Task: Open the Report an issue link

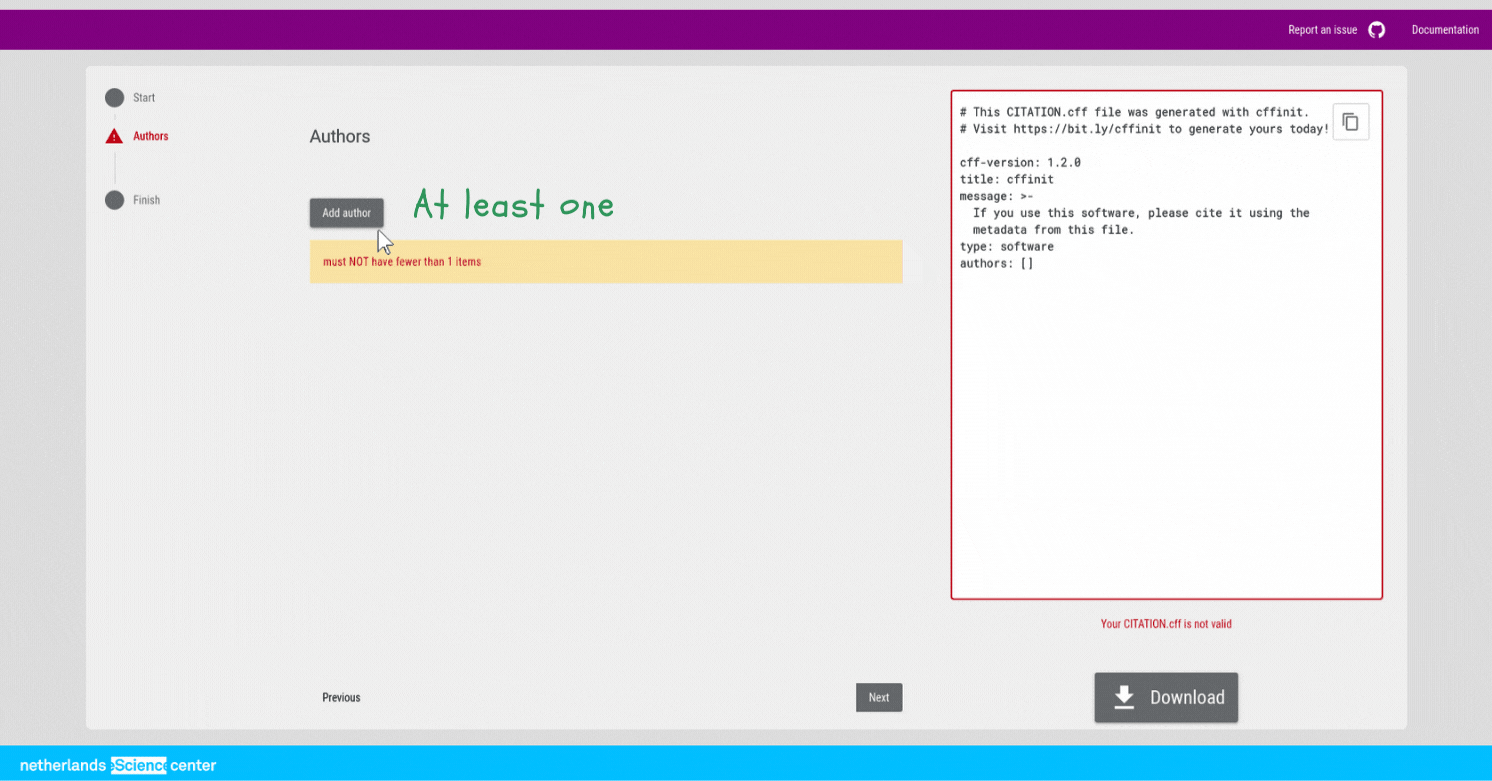Action: click(x=1322, y=30)
